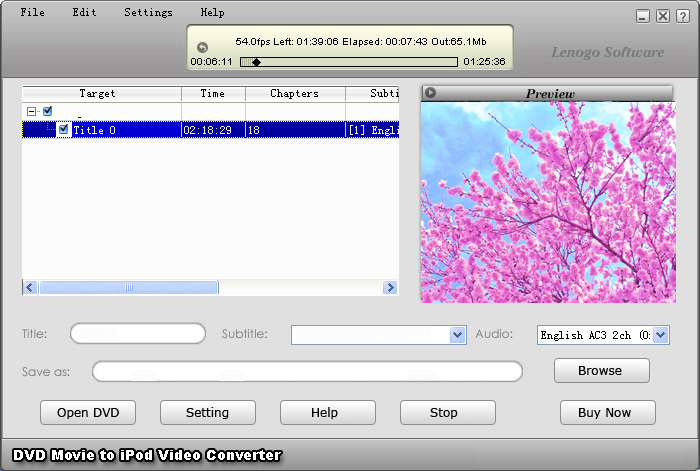
Task: Click the minimize window icon
Action: tap(643, 16)
